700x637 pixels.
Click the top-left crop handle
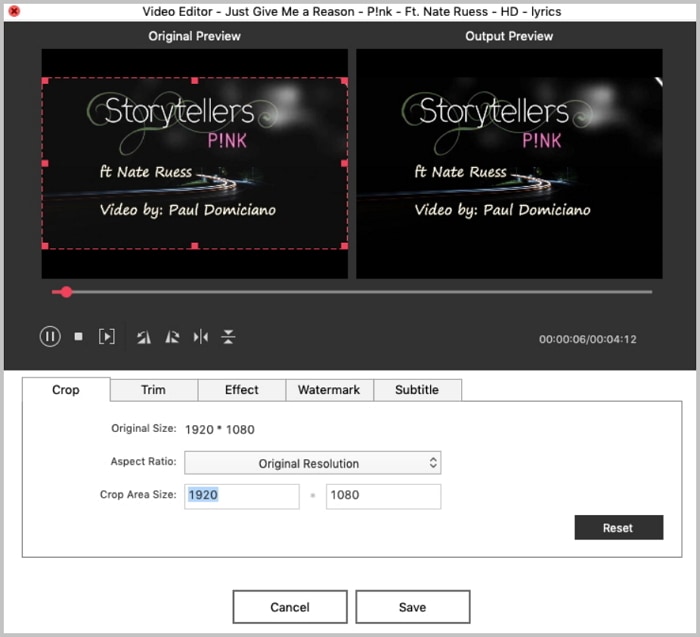[x=45, y=81]
